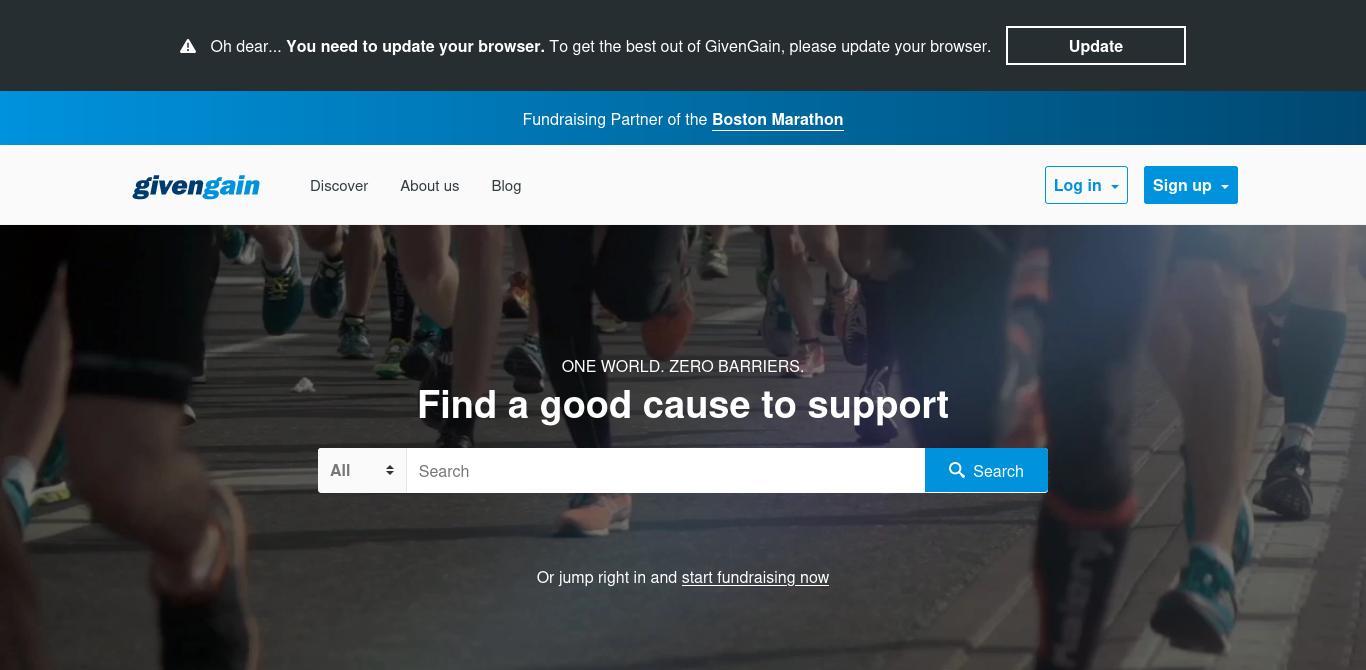Open the Discover menu item
Viewport: 1366px width, 670px height.
click(x=339, y=186)
